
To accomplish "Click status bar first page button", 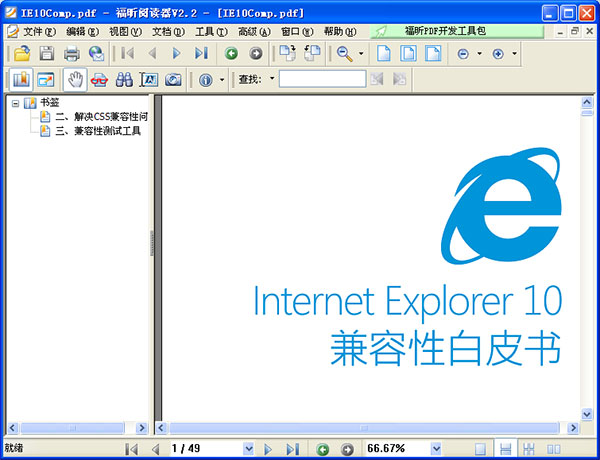I will [x=131, y=449].
